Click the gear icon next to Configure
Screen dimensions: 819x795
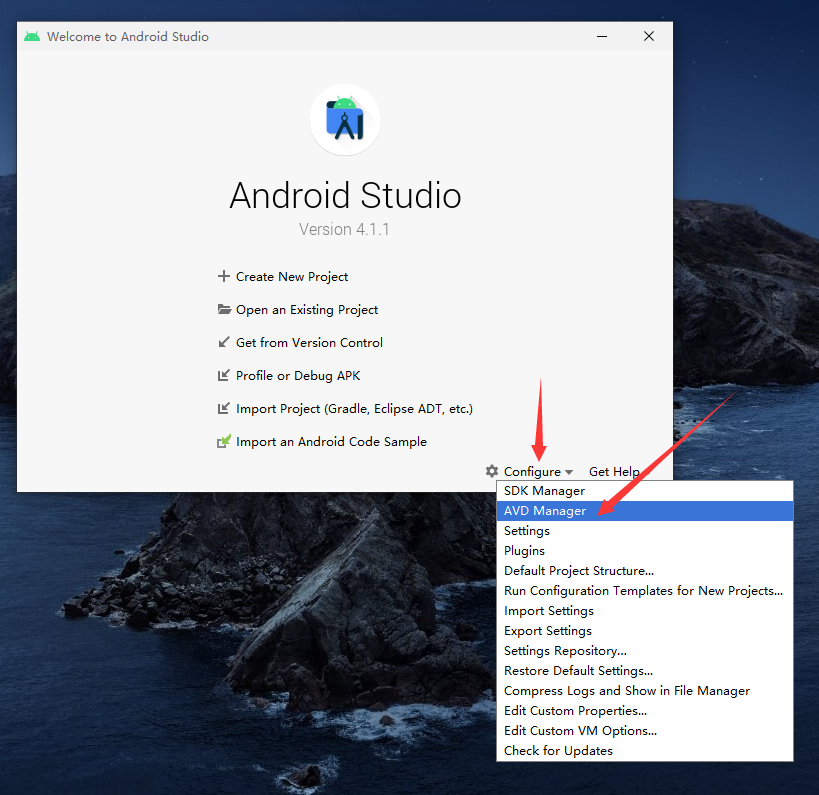pos(492,471)
